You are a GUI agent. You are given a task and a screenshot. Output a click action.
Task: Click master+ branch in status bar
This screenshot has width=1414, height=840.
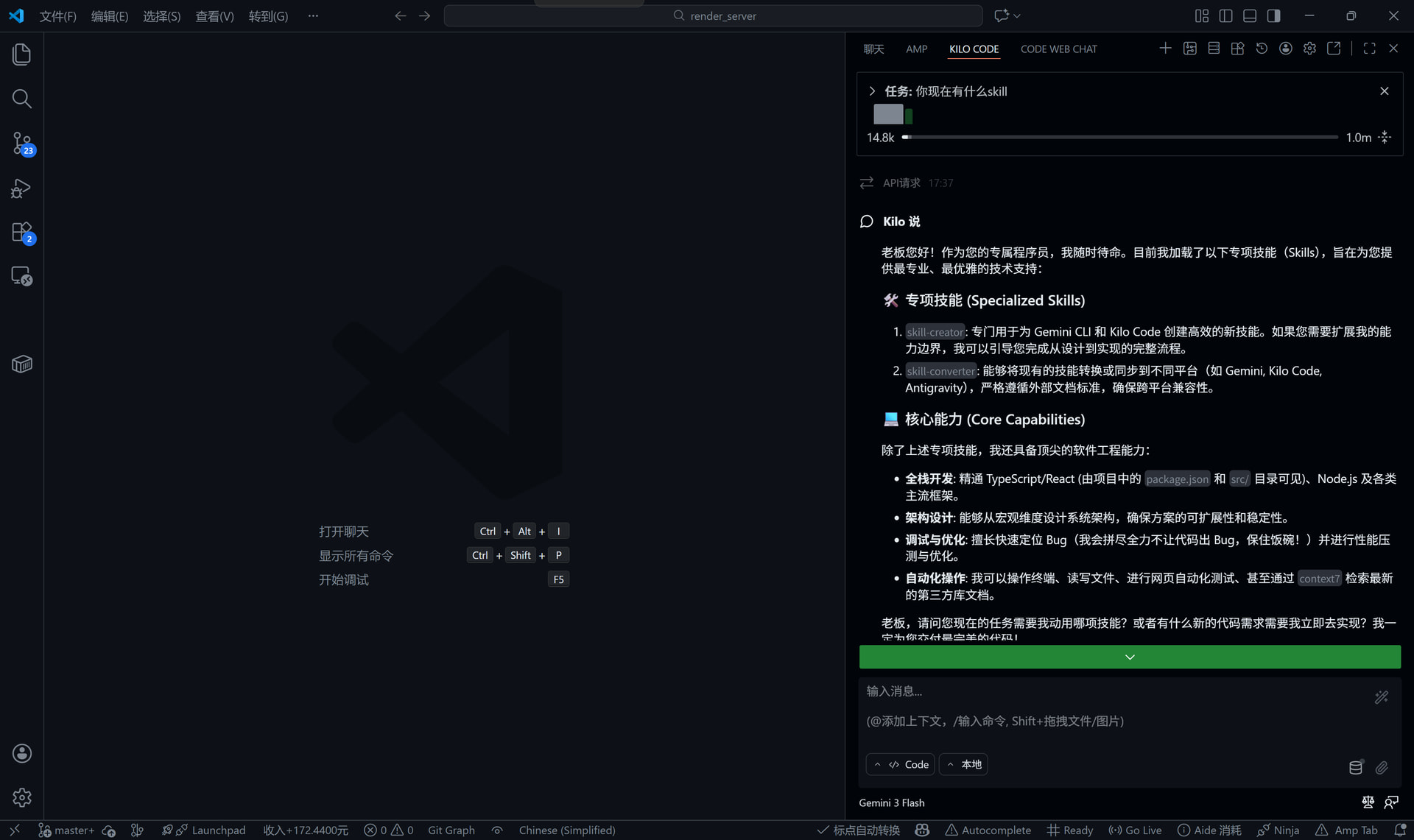point(66,830)
